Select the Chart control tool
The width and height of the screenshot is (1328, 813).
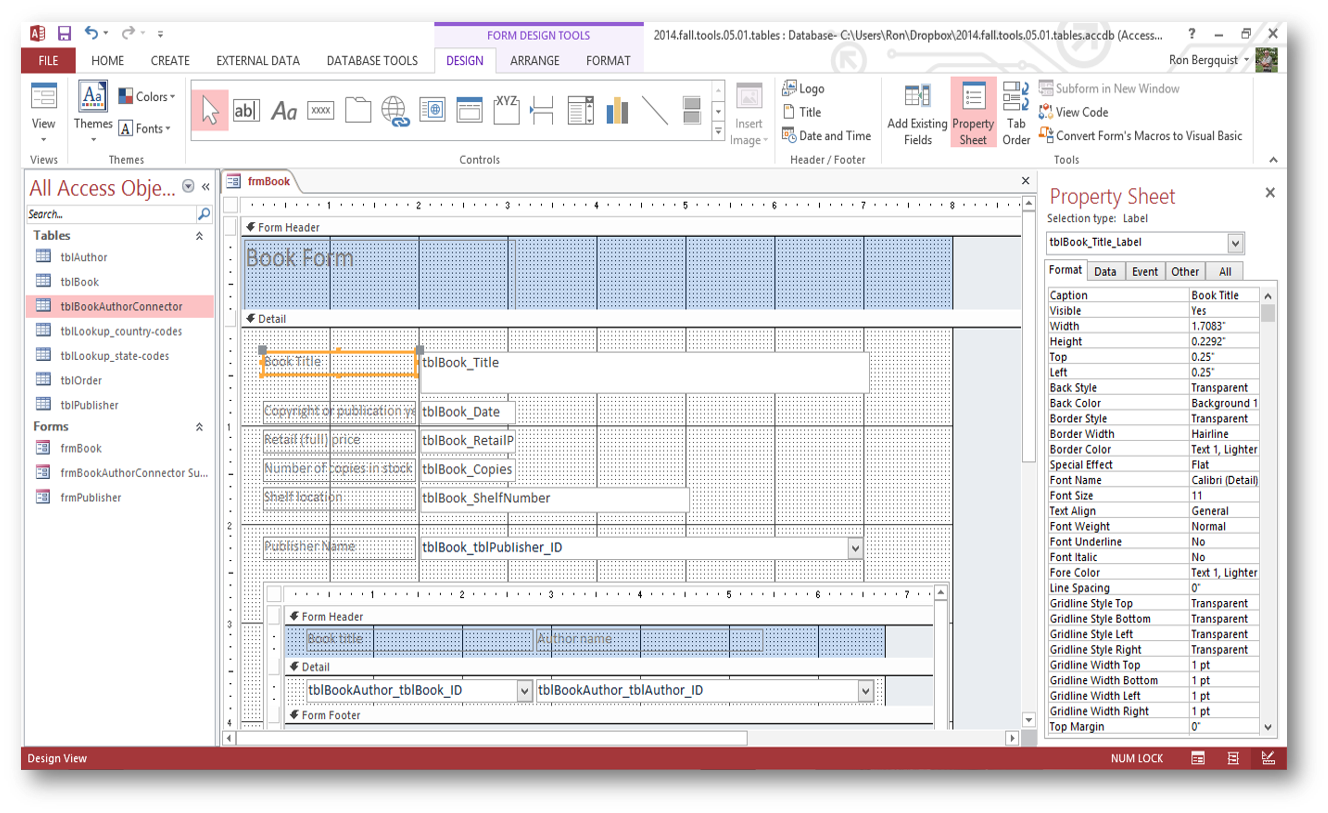(x=617, y=110)
